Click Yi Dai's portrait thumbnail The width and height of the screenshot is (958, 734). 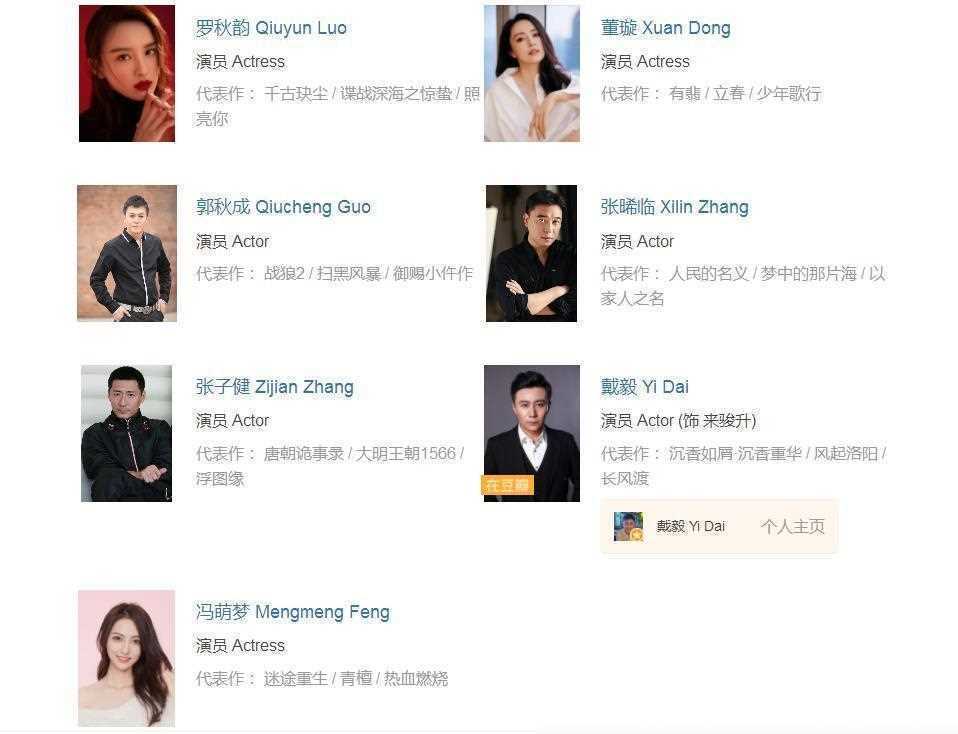point(532,433)
